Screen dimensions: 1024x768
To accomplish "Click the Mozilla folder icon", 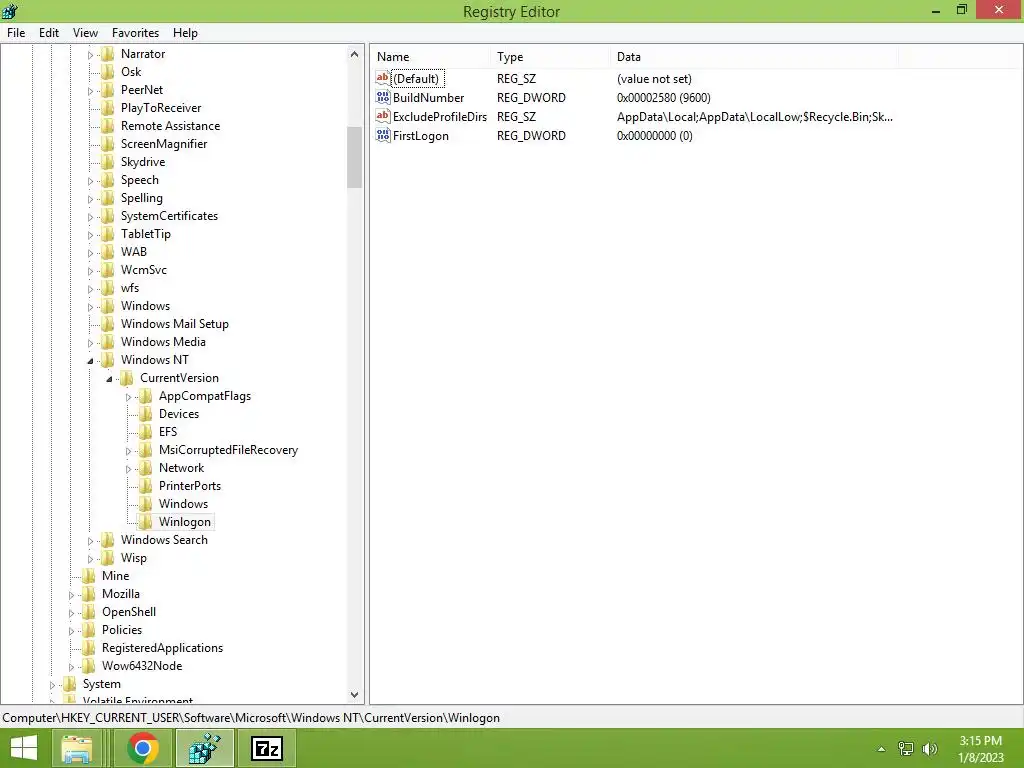I will (x=89, y=594).
